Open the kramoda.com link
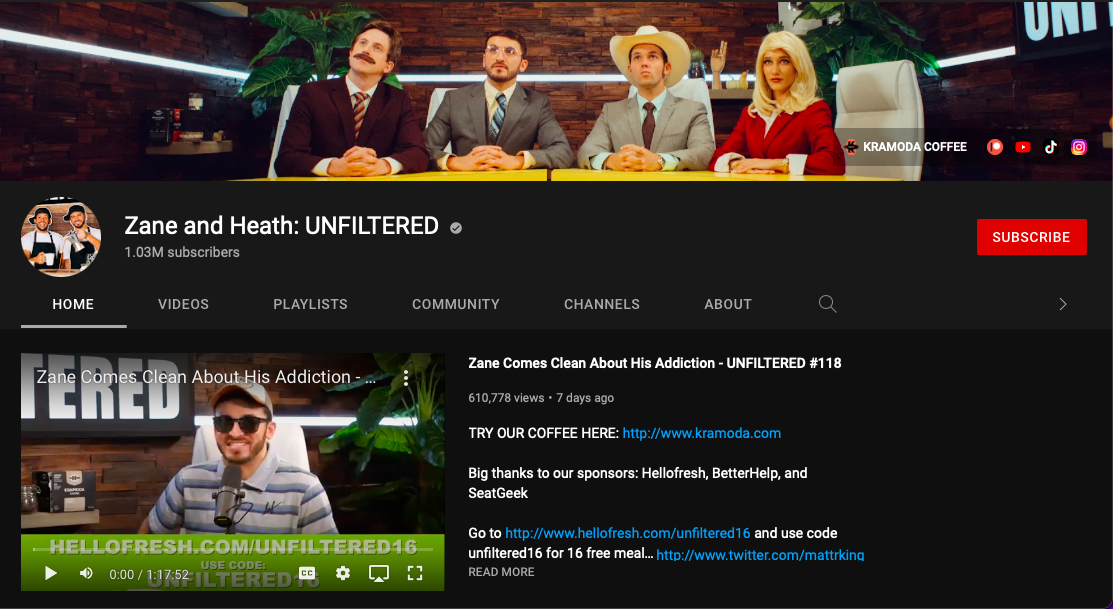This screenshot has width=1113, height=609. (x=701, y=433)
